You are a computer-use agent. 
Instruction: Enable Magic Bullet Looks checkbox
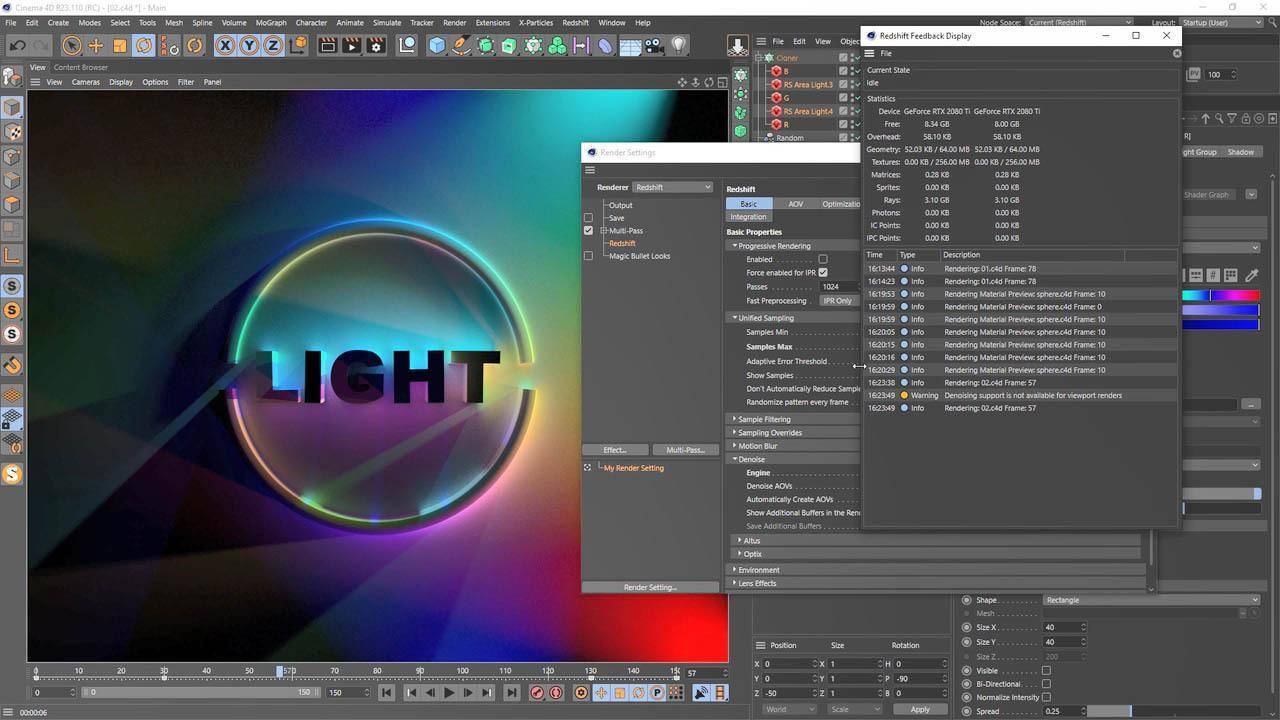coord(588,255)
